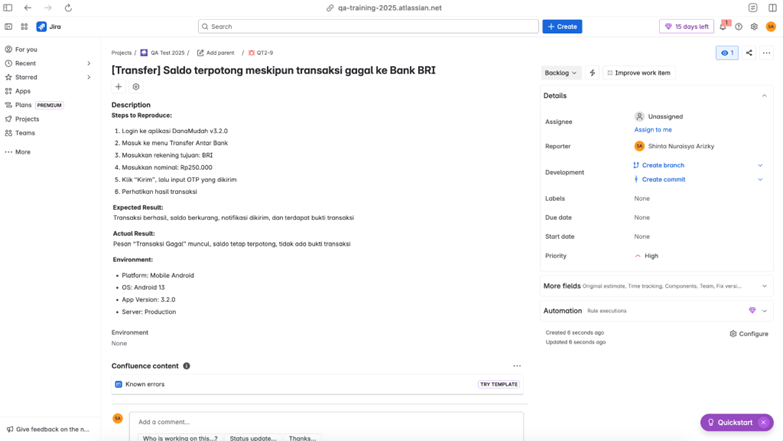Screen dimensions: 783x441
Task: Click Assign to me link
Action: click(x=653, y=129)
